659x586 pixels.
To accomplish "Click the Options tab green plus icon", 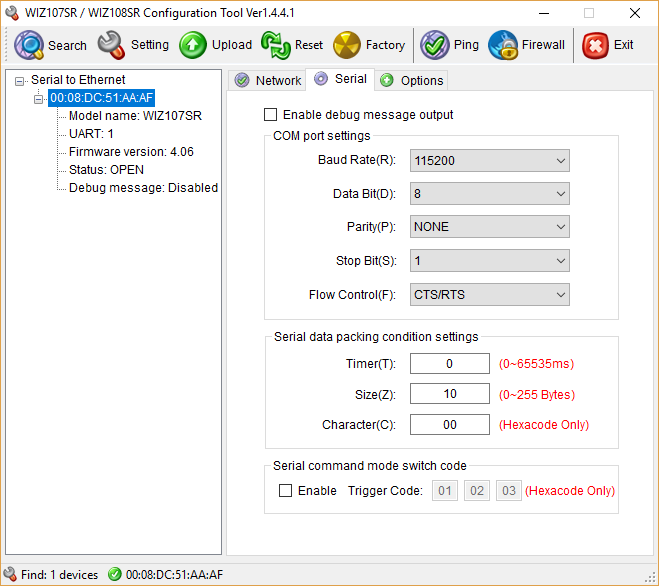I will tap(387, 80).
